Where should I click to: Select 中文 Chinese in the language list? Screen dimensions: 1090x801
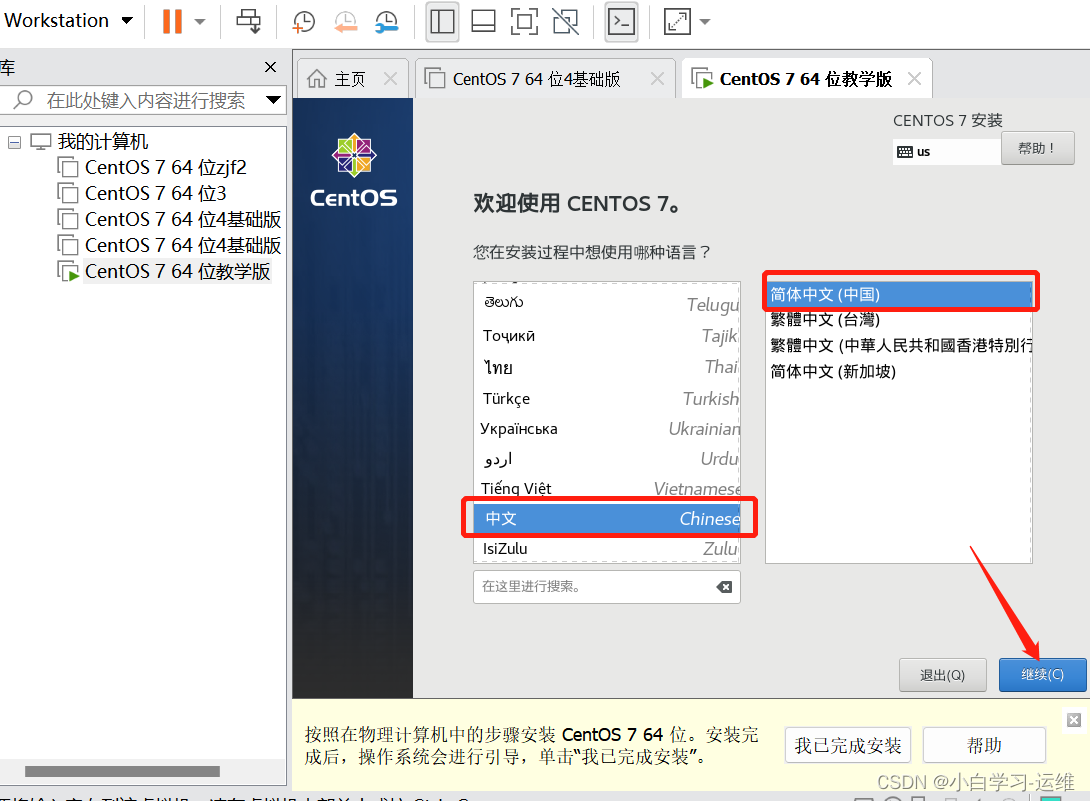(x=607, y=519)
